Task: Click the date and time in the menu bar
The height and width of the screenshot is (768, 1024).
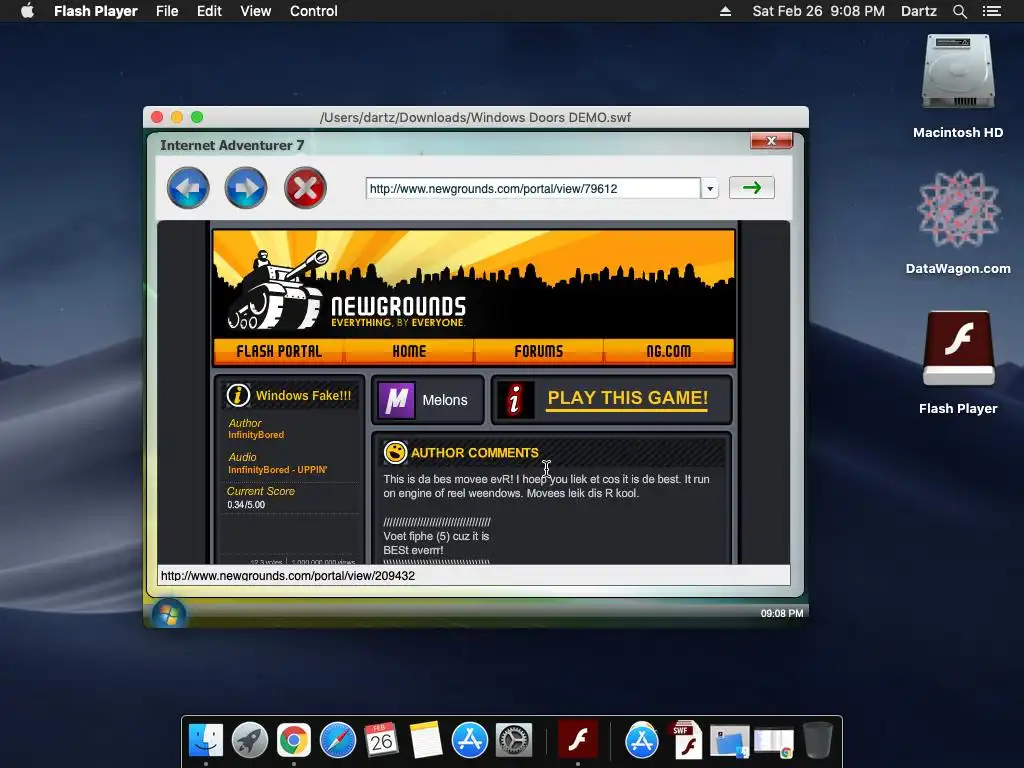Action: [818, 11]
